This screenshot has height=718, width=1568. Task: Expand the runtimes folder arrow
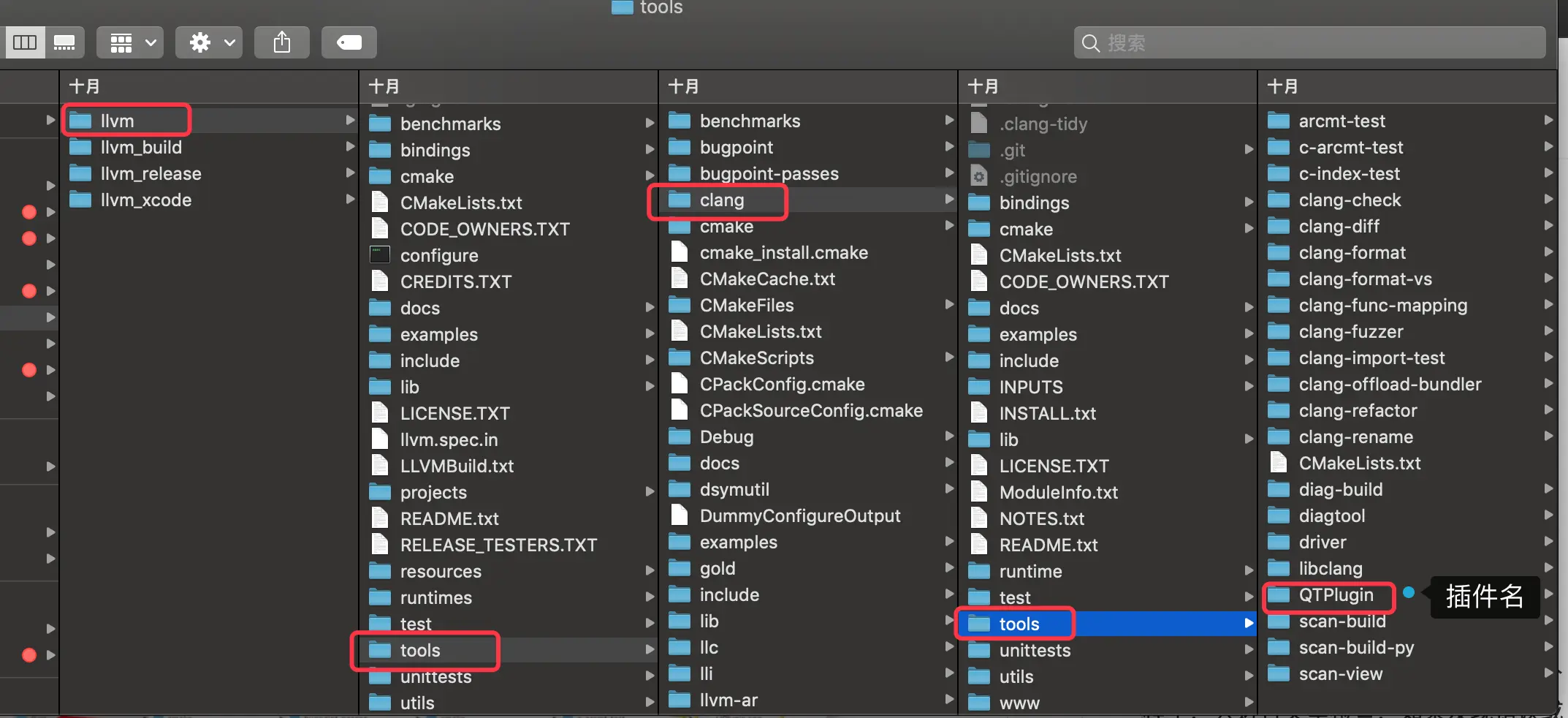click(650, 597)
